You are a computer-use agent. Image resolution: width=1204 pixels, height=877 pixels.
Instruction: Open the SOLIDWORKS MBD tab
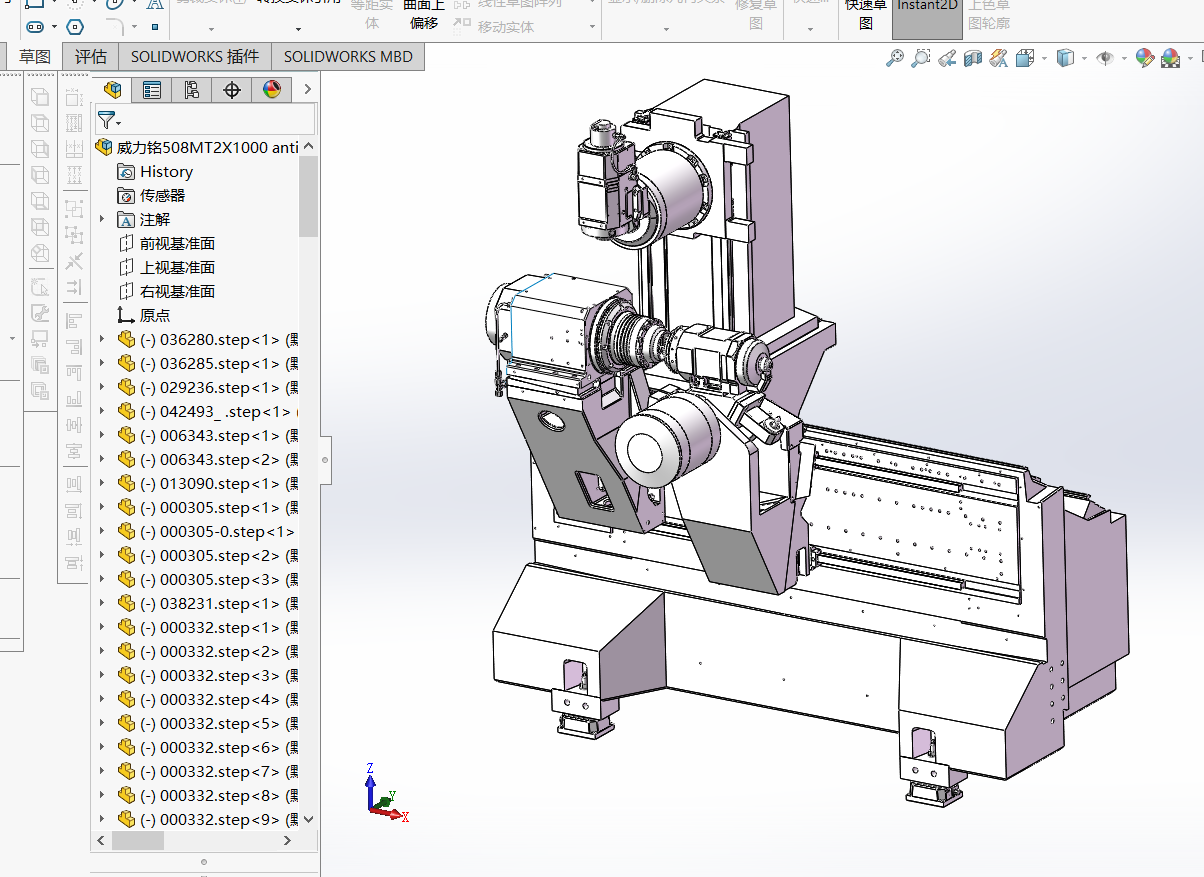tap(348, 57)
